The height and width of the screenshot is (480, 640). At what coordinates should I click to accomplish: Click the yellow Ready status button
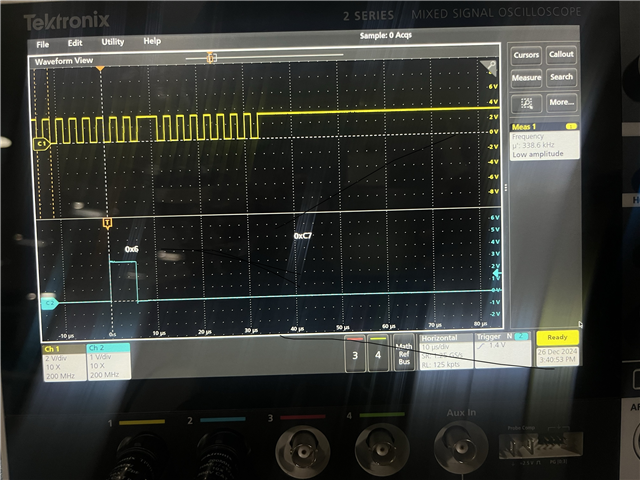pos(557,338)
